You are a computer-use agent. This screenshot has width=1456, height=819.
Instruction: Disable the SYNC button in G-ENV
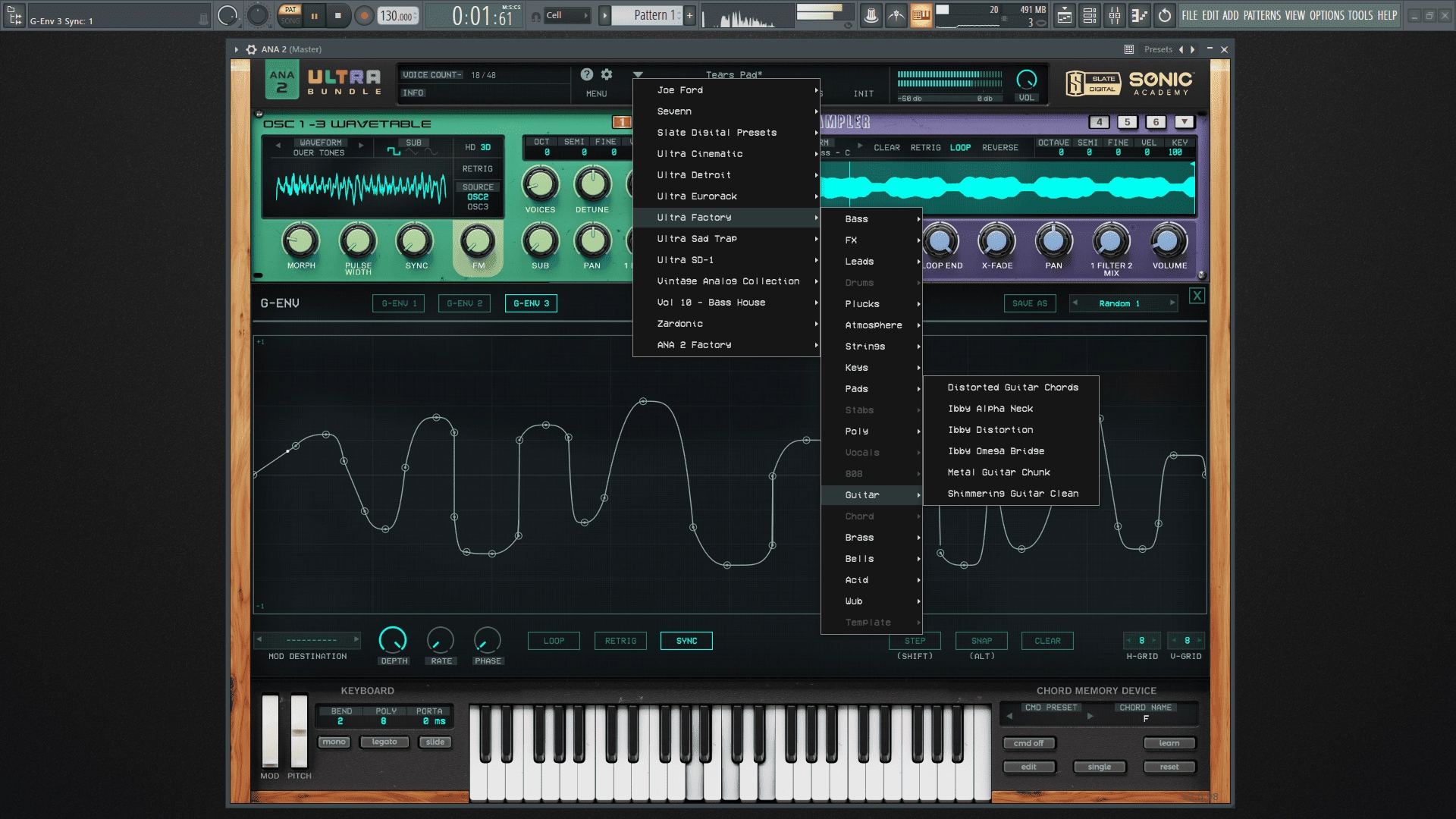point(686,641)
